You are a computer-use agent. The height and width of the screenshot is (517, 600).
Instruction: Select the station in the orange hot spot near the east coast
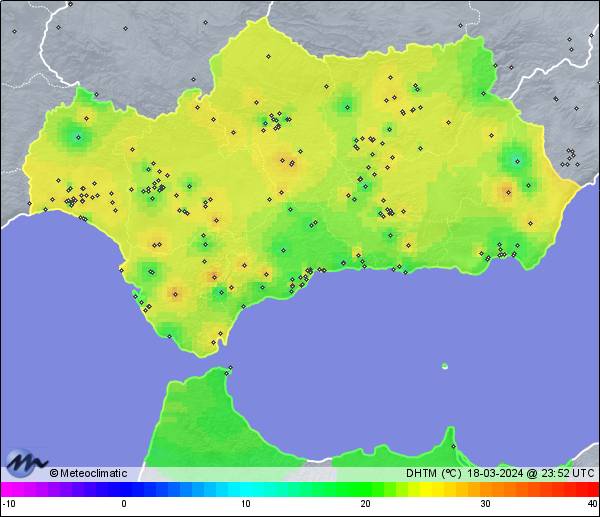pos(508,192)
